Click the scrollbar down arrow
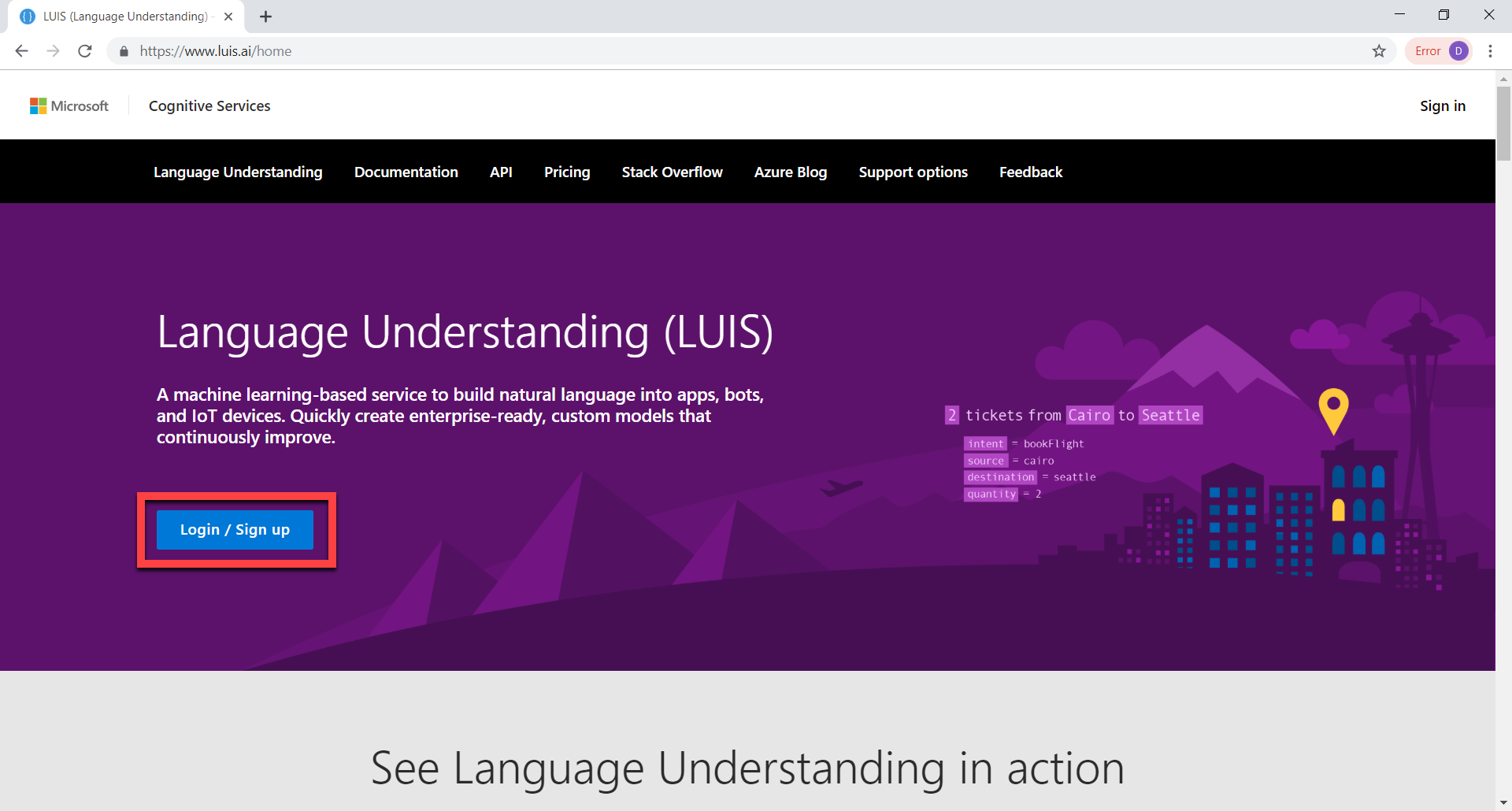Screen dimensions: 1512x811 (1503, 803)
